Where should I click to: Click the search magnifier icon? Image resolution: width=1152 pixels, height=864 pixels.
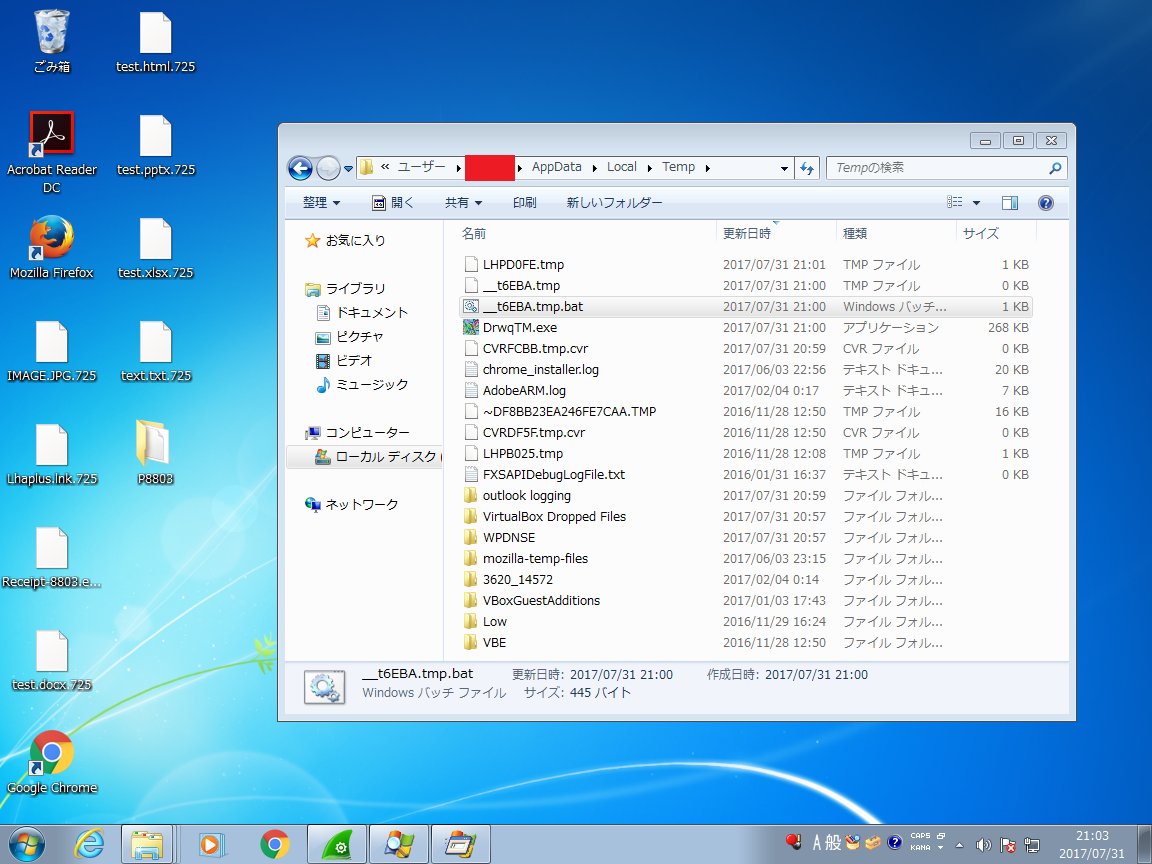[1055, 168]
